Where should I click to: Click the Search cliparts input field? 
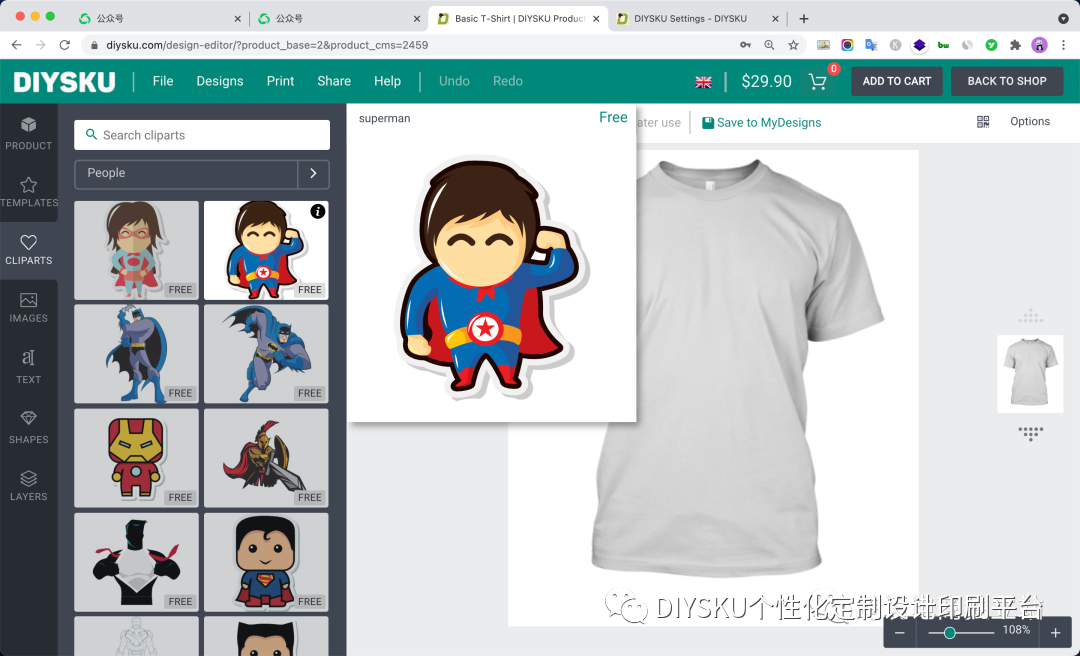coord(202,135)
